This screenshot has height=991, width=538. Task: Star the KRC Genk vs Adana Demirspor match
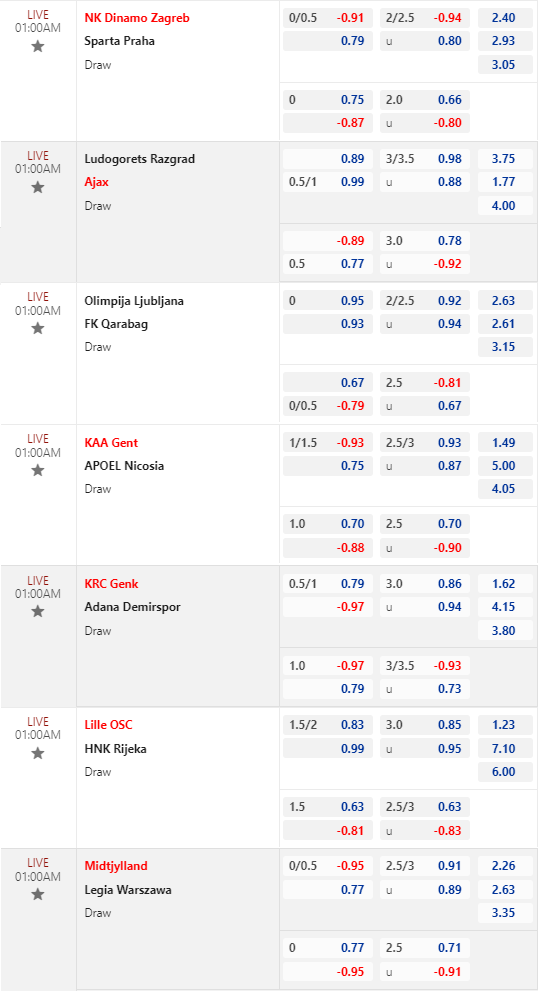coord(38,611)
